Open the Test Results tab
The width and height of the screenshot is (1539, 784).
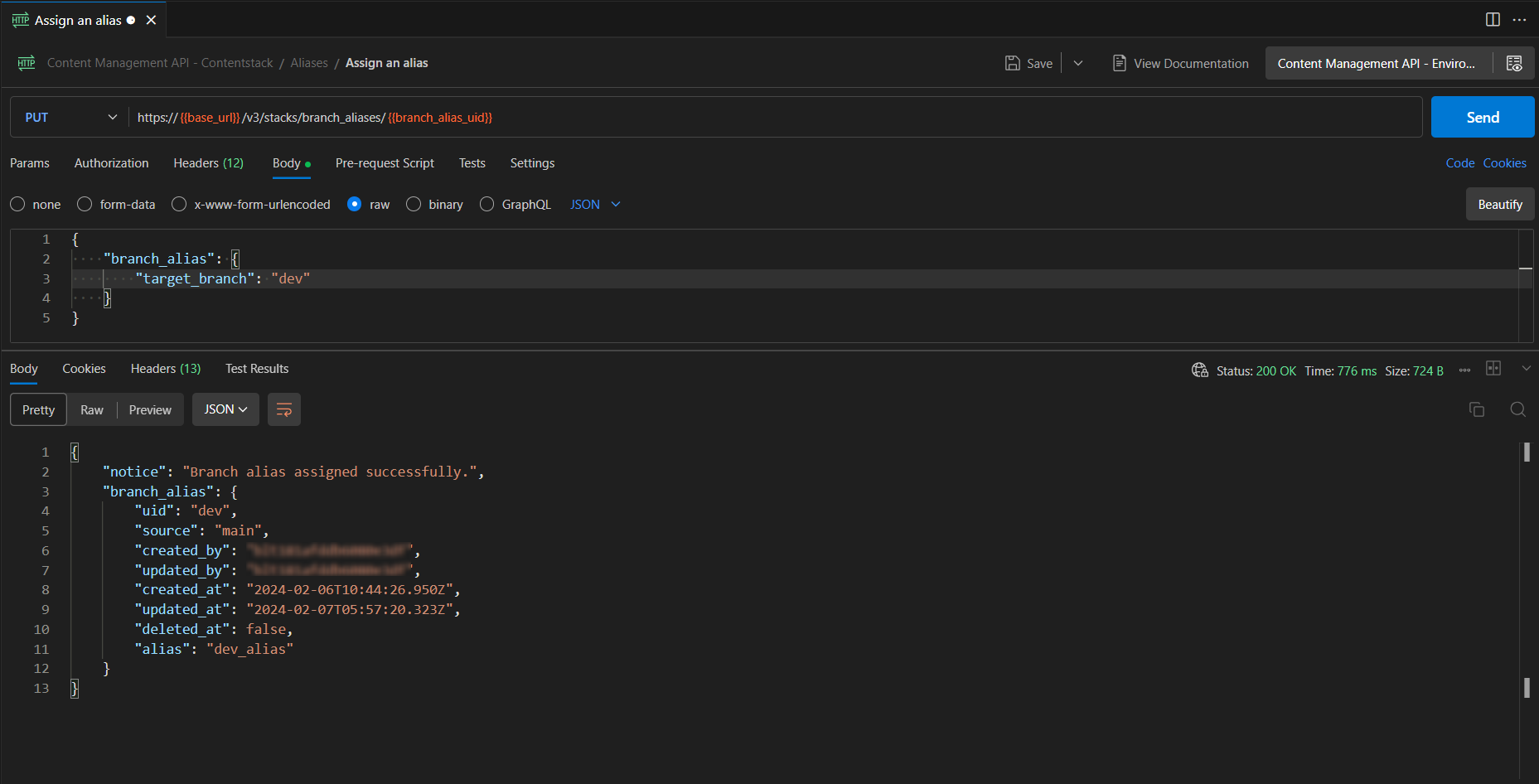click(x=257, y=369)
